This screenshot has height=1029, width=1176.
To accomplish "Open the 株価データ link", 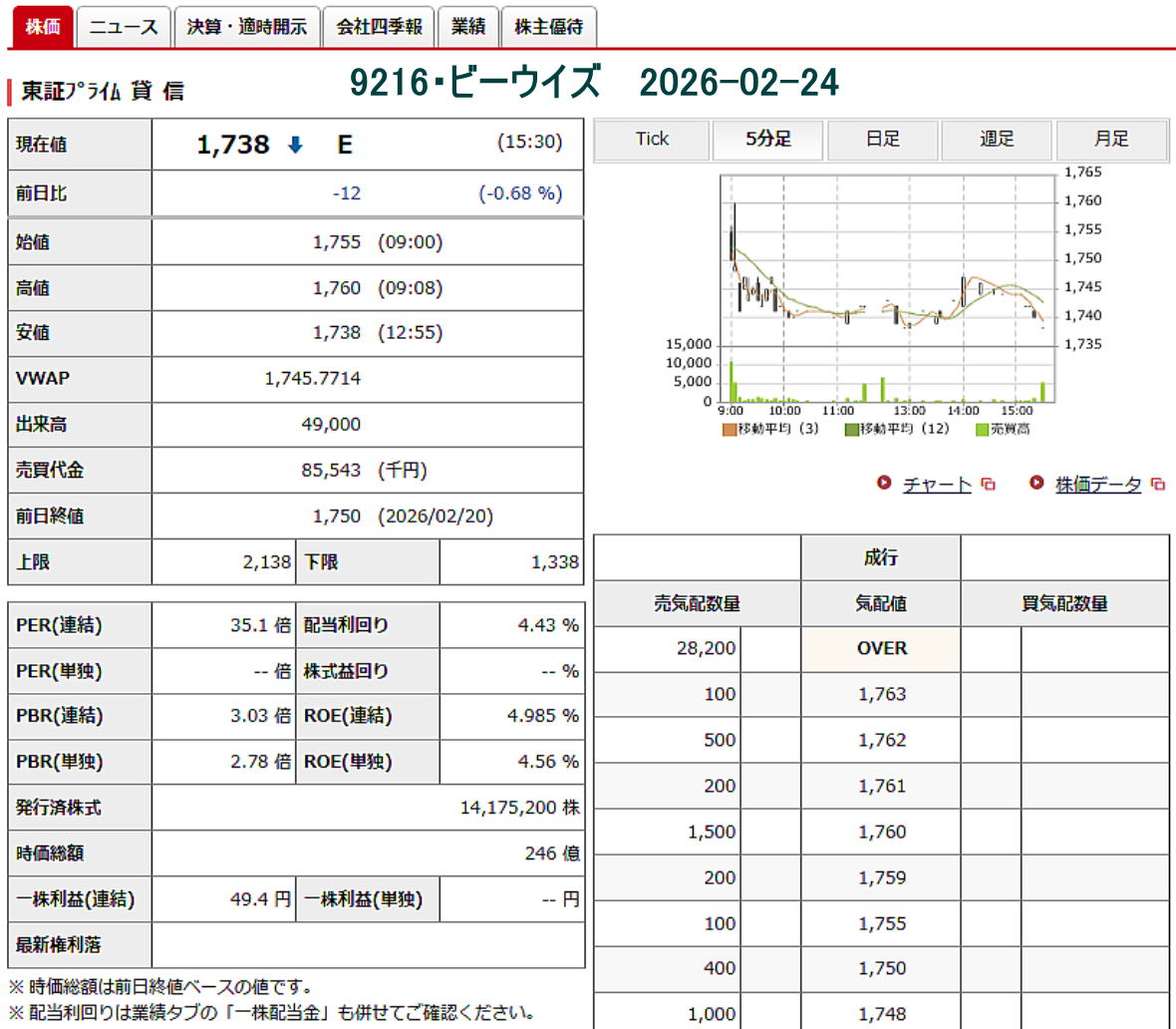I will pos(1098,485).
